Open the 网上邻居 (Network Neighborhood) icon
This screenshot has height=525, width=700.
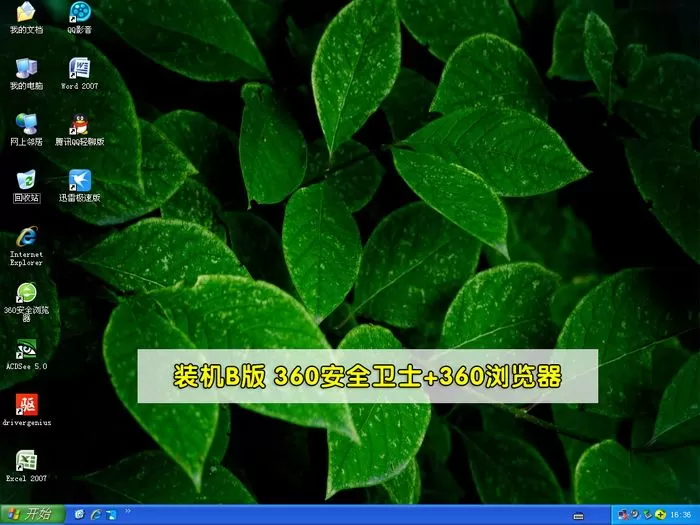point(26,125)
